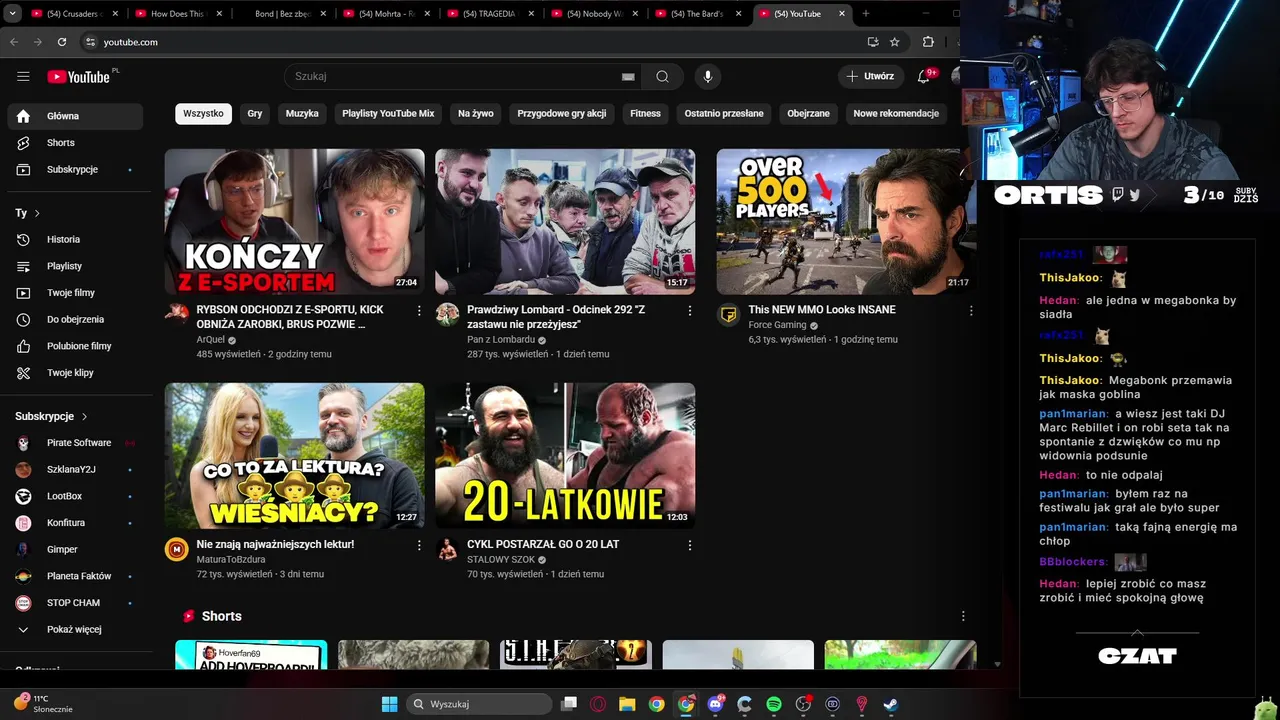Image resolution: width=1280 pixels, height=720 pixels.
Task: Open options for RYBSON ODCHODZI video
Action: click(419, 311)
